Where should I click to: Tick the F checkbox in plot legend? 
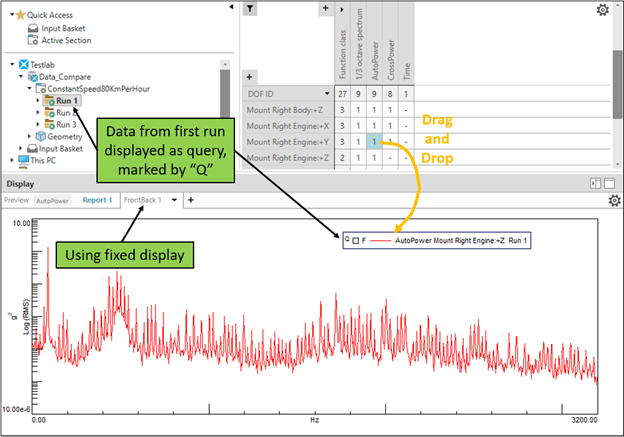coord(354,241)
